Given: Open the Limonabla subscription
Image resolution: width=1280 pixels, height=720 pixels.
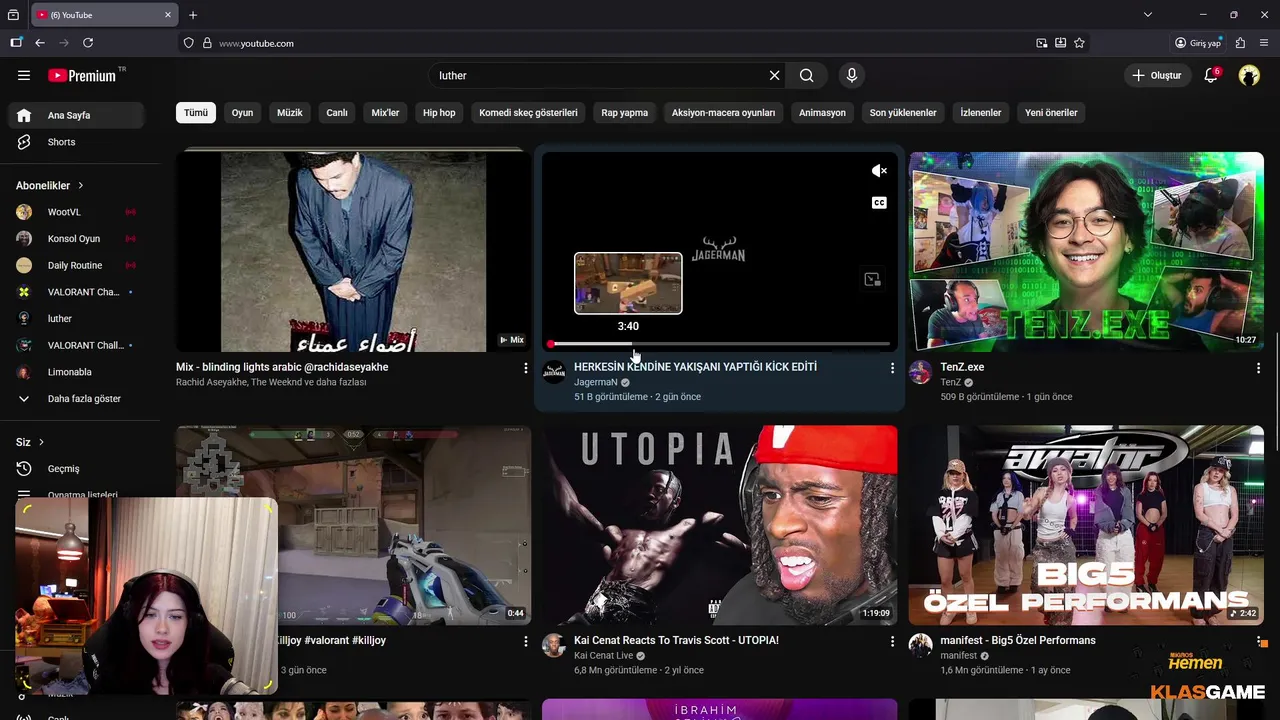Looking at the screenshot, I should click(76, 372).
